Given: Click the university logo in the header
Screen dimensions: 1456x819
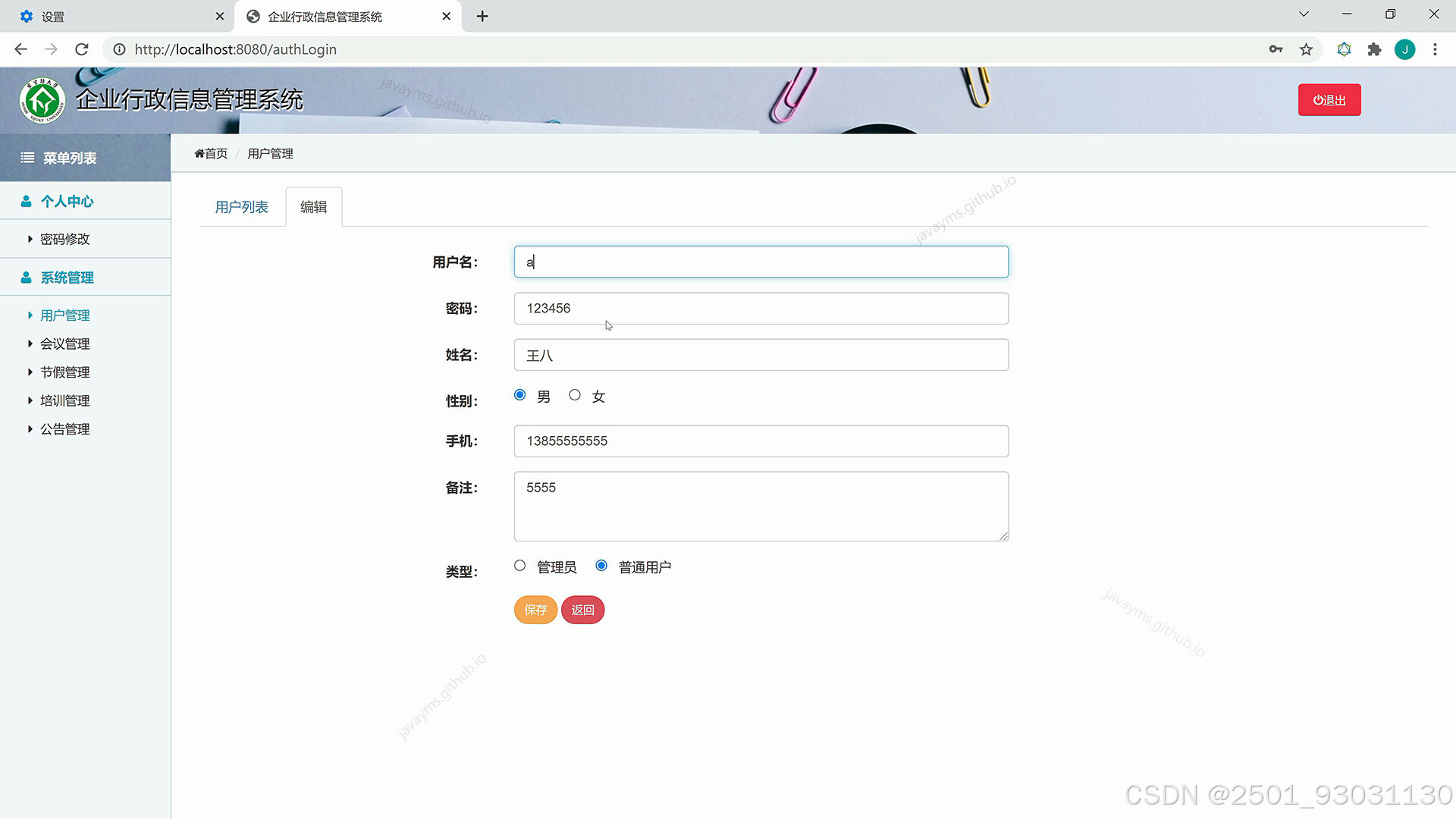Looking at the screenshot, I should point(42,100).
